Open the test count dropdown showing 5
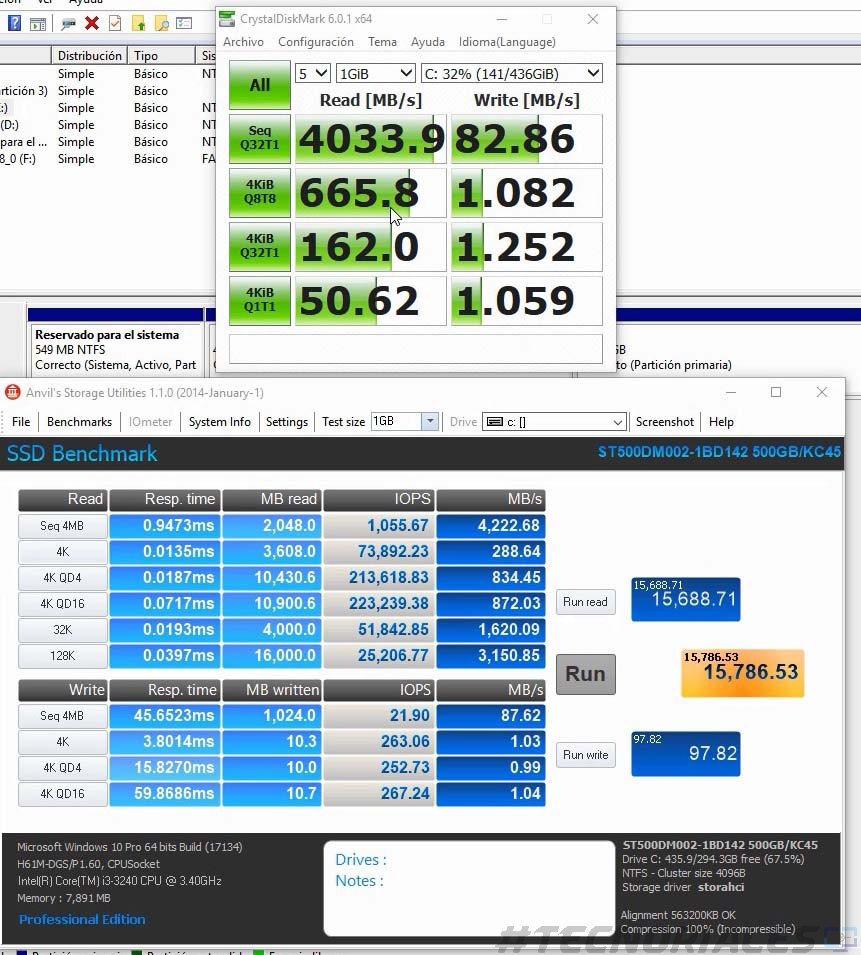The width and height of the screenshot is (861, 955). [x=310, y=73]
